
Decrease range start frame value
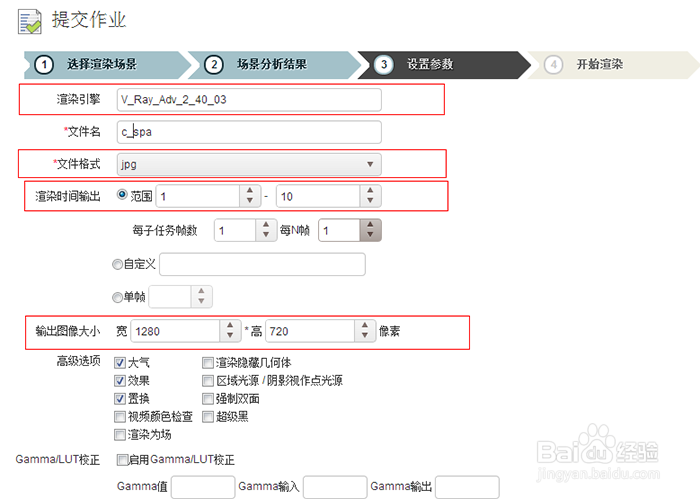point(250,201)
